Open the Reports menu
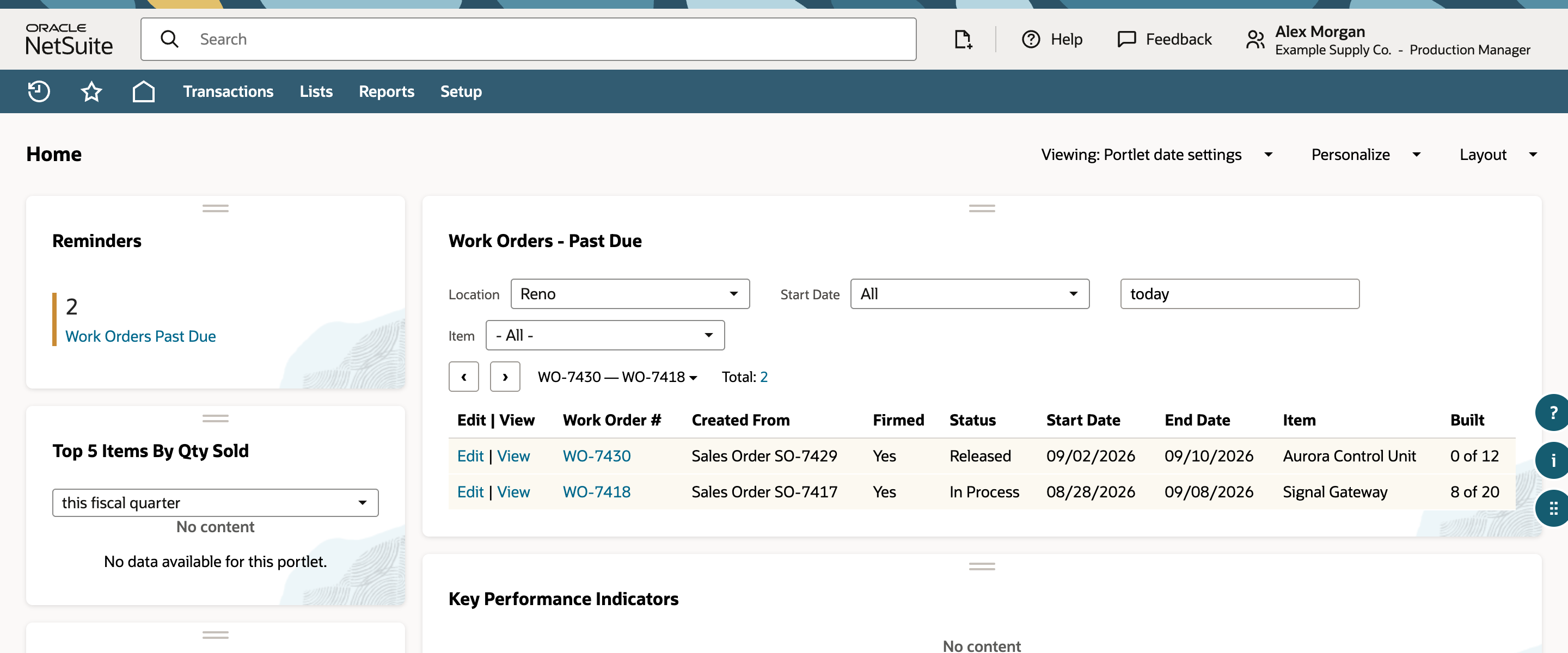The width and height of the screenshot is (1568, 653). click(x=387, y=91)
